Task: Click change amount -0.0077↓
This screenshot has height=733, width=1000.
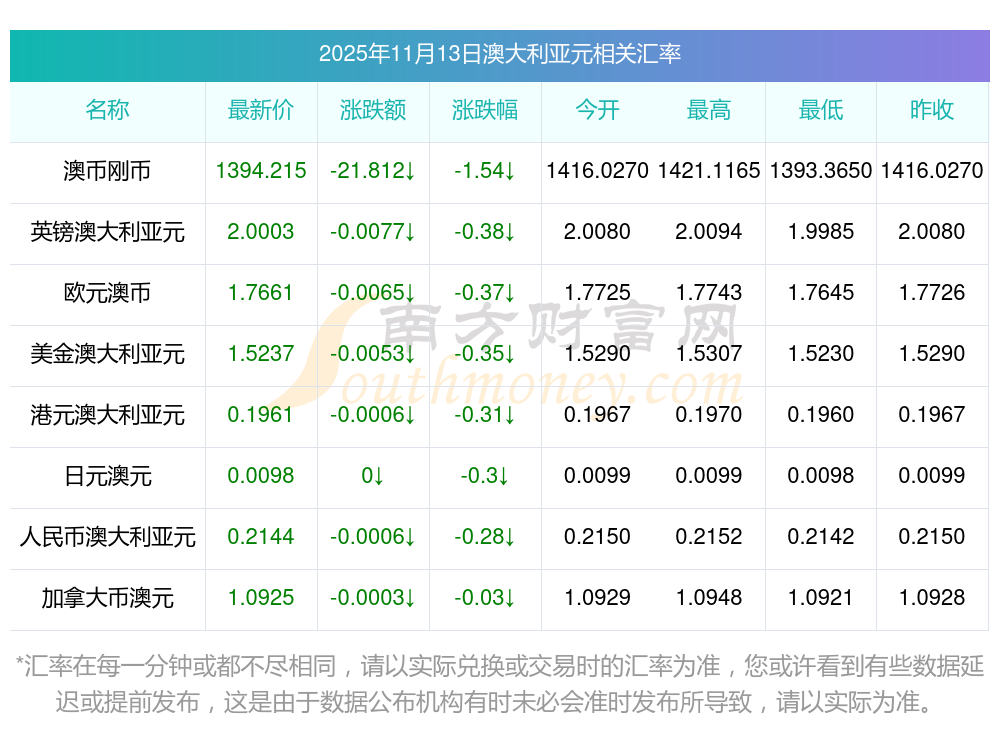Action: point(373,232)
